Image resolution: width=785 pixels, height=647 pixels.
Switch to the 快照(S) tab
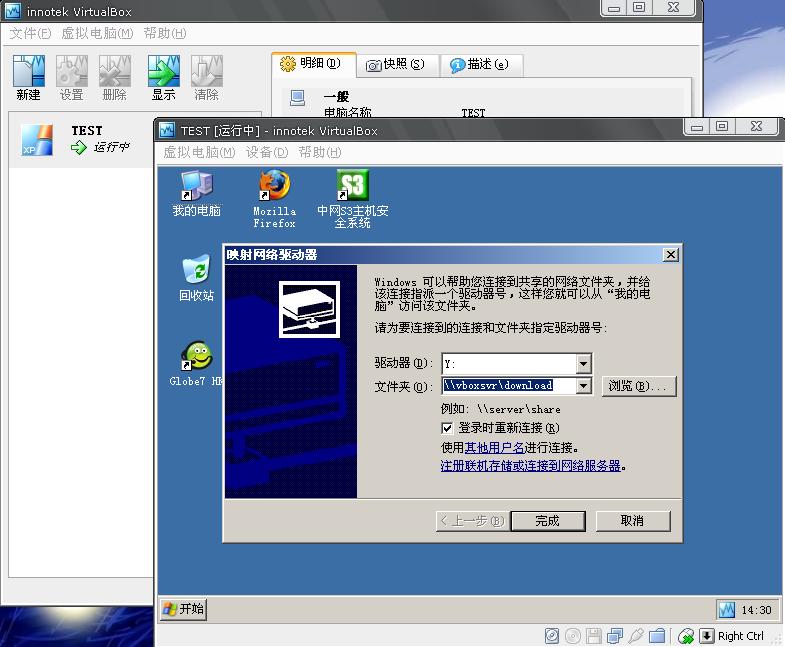[398, 65]
